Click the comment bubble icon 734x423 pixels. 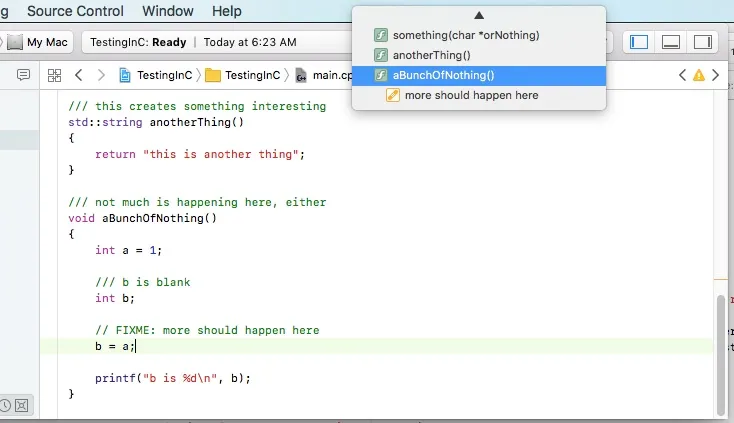(x=23, y=75)
